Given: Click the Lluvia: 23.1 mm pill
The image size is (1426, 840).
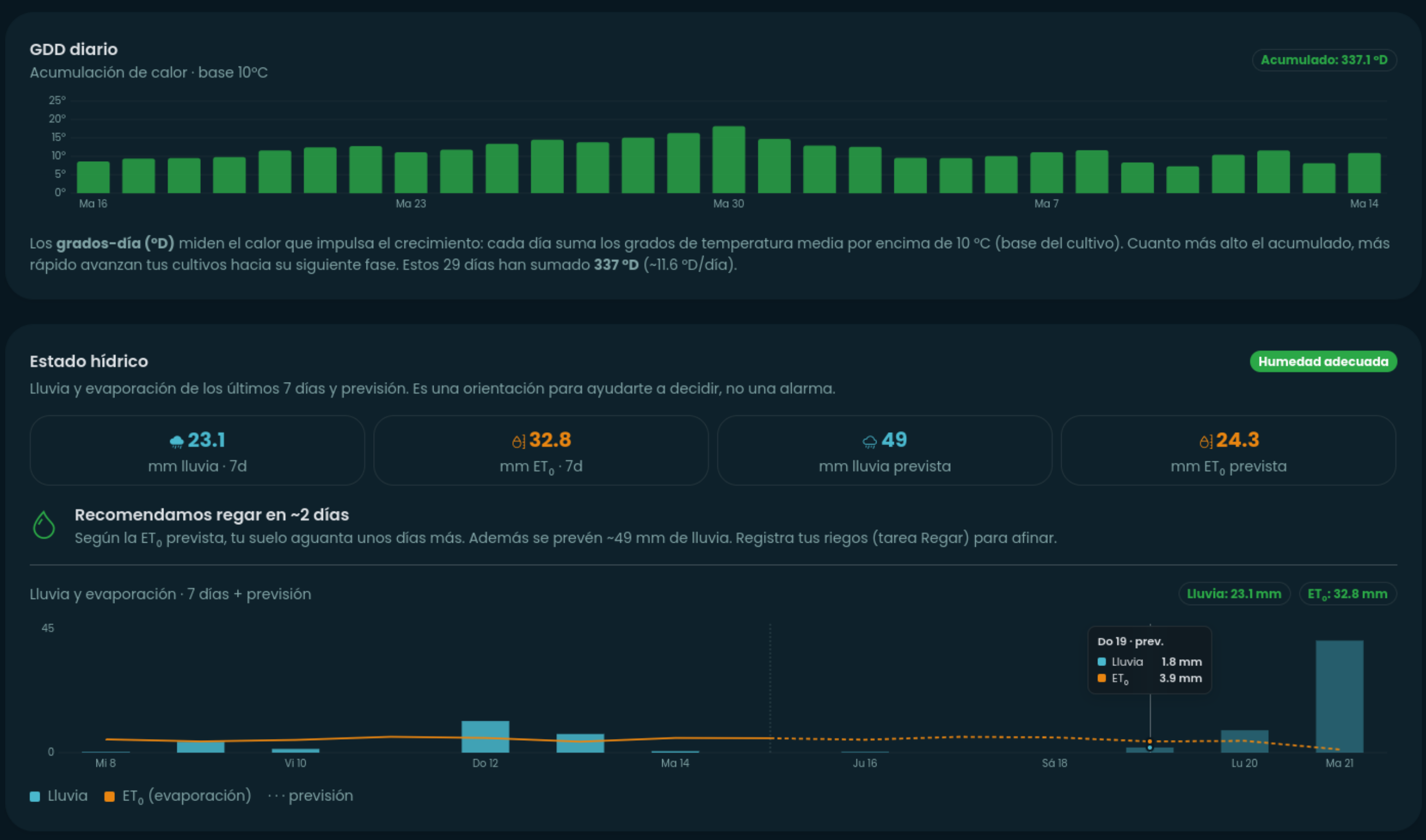Looking at the screenshot, I should click(x=1234, y=593).
